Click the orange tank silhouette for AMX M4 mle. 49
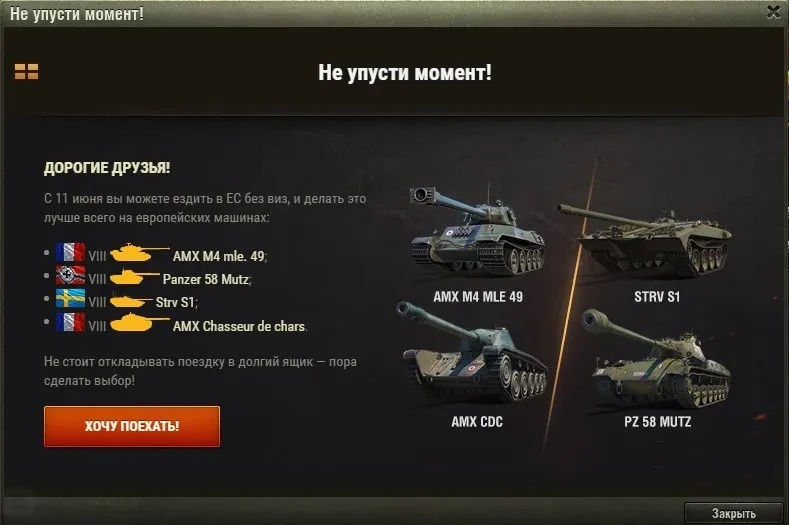This screenshot has width=789, height=525. (x=139, y=253)
